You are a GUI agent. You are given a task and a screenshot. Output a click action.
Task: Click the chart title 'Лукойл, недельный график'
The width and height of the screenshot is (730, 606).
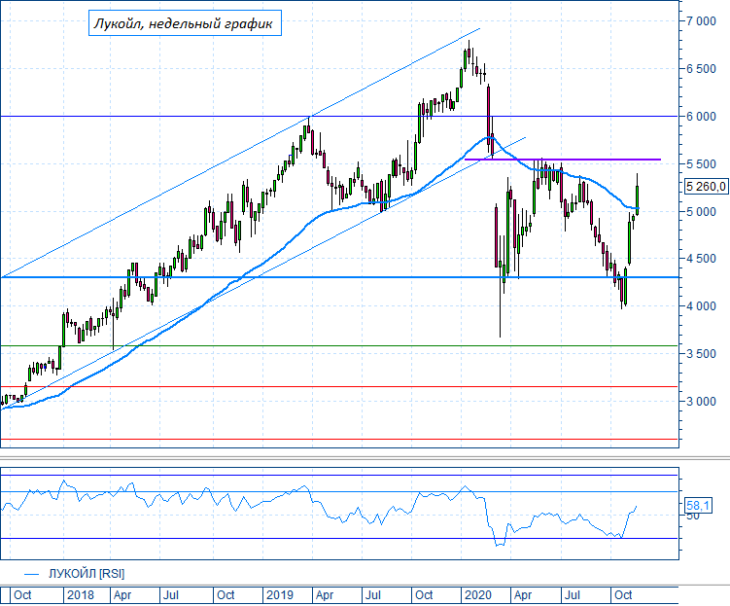185,23
